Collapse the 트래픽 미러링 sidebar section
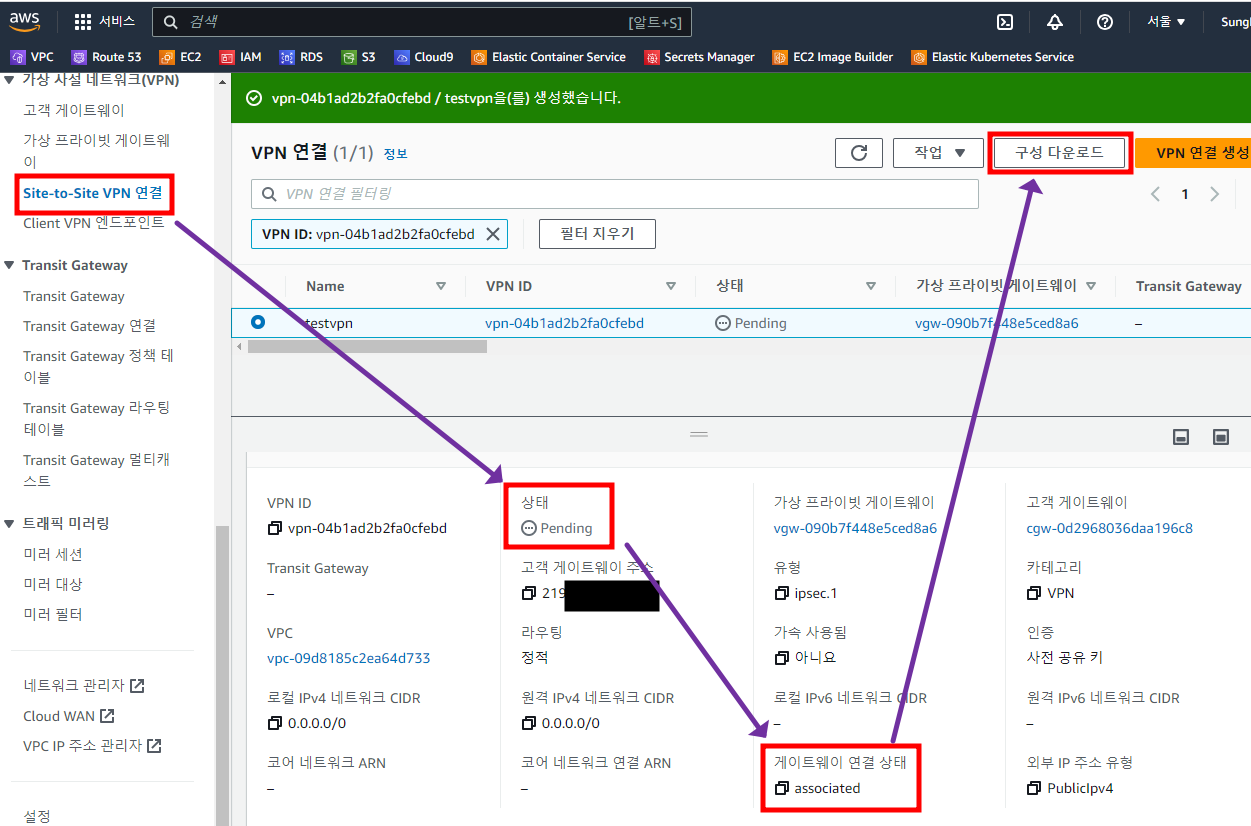The height and width of the screenshot is (826, 1251). [x=10, y=523]
